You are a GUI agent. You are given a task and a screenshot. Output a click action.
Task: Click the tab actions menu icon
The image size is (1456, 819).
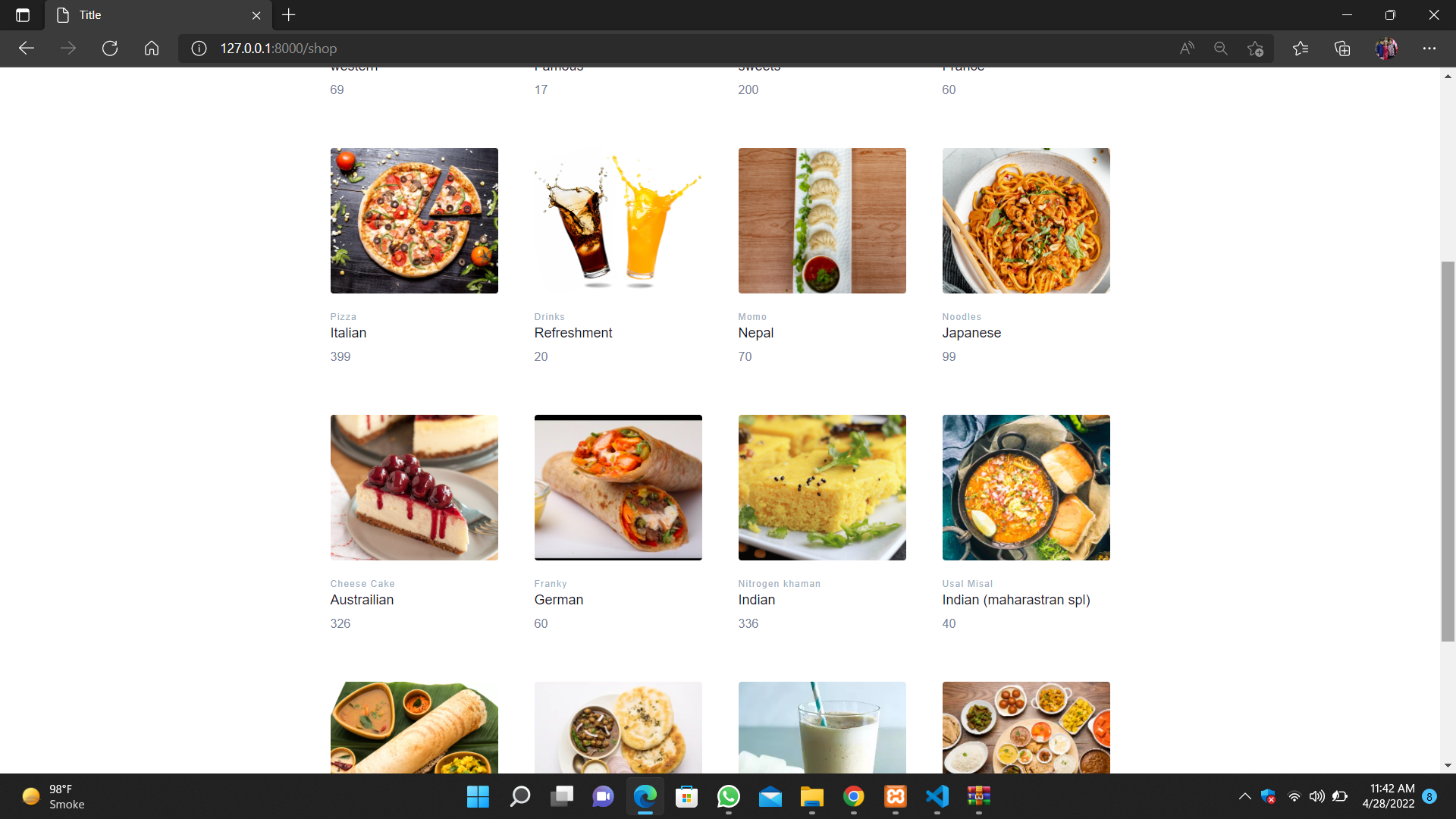pyautogui.click(x=23, y=15)
